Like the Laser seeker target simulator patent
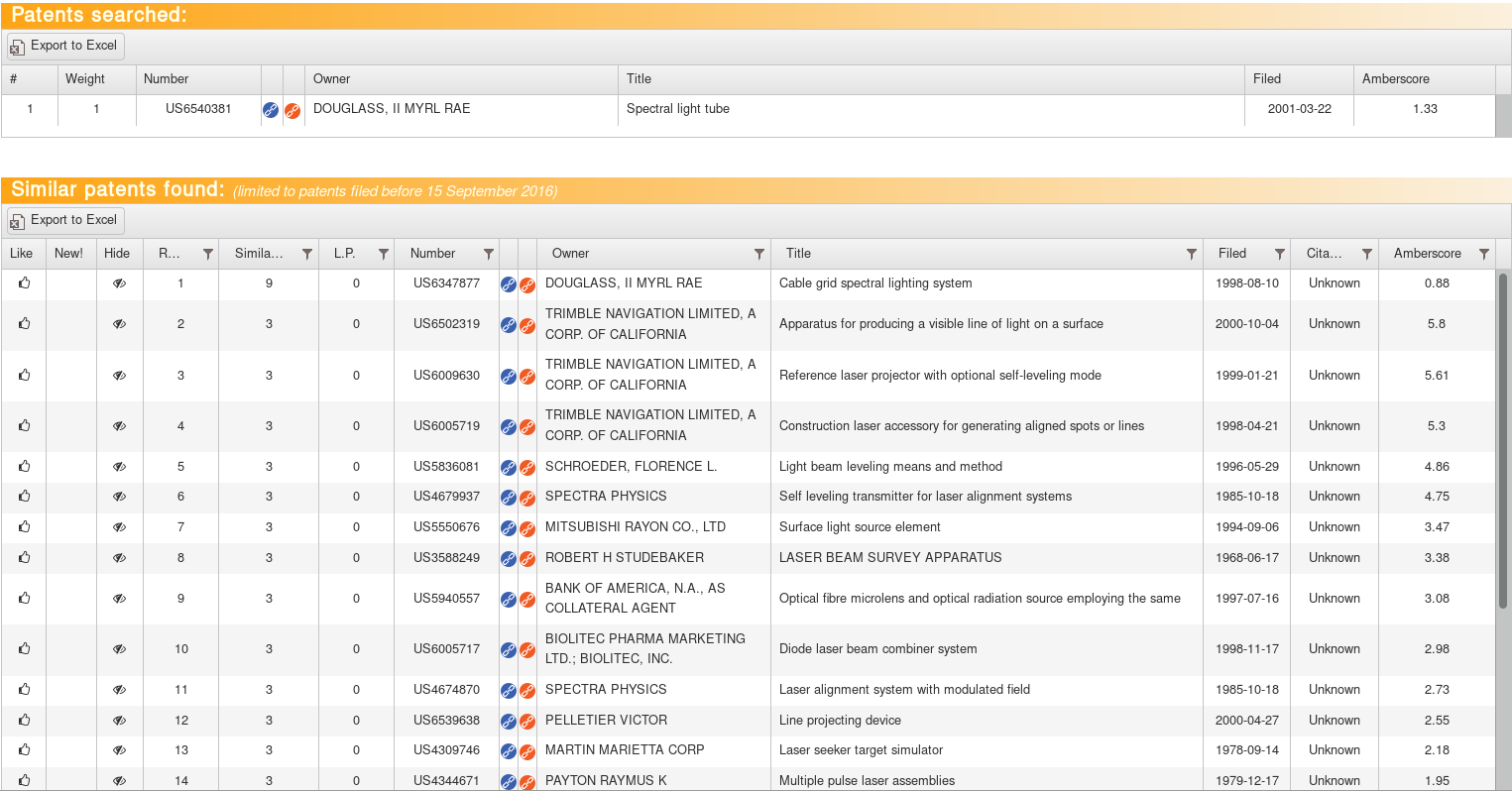Image resolution: width=1512 pixels, height=791 pixels. tap(24, 749)
